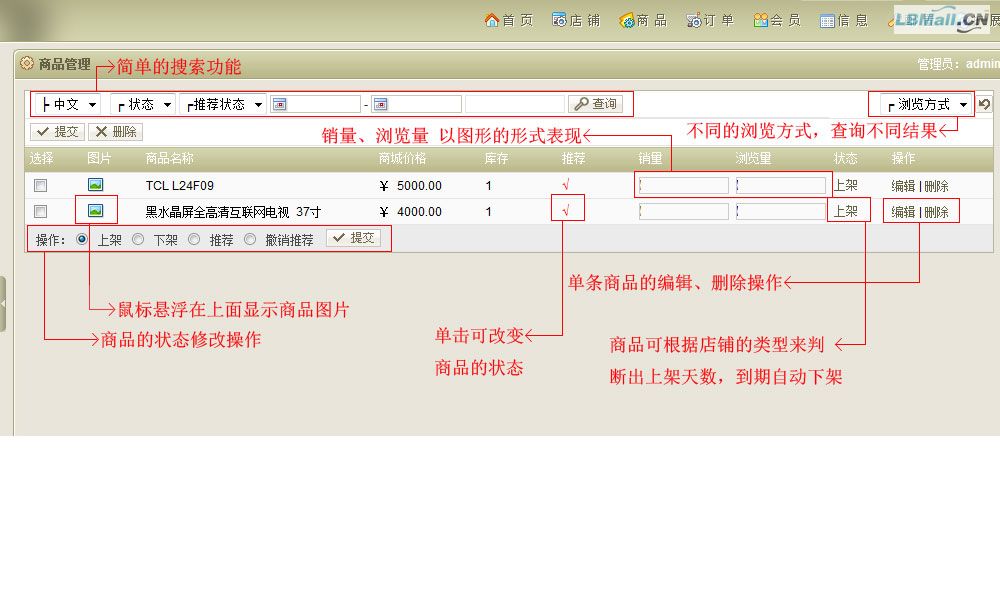Click the top 提交 submit button
This screenshot has width=1000, height=600.
click(57, 131)
